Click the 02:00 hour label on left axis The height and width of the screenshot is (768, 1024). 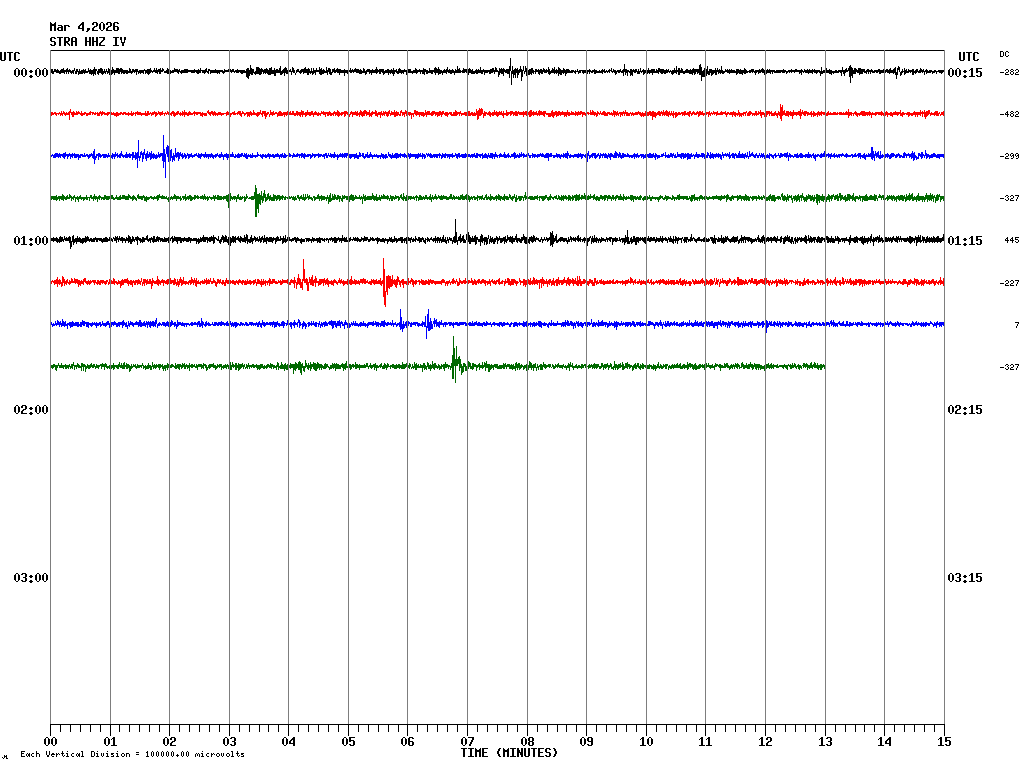tap(31, 410)
